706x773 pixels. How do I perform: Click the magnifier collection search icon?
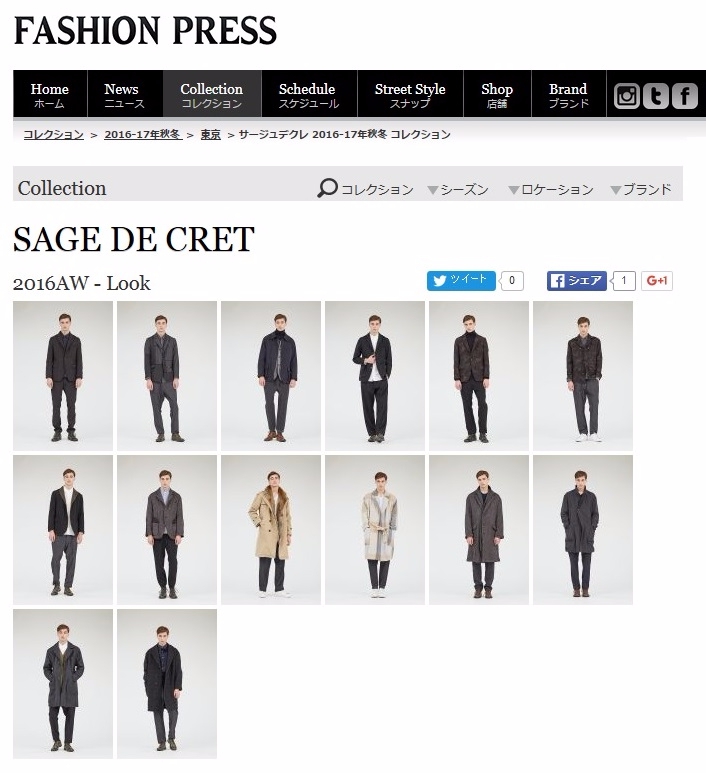point(327,188)
